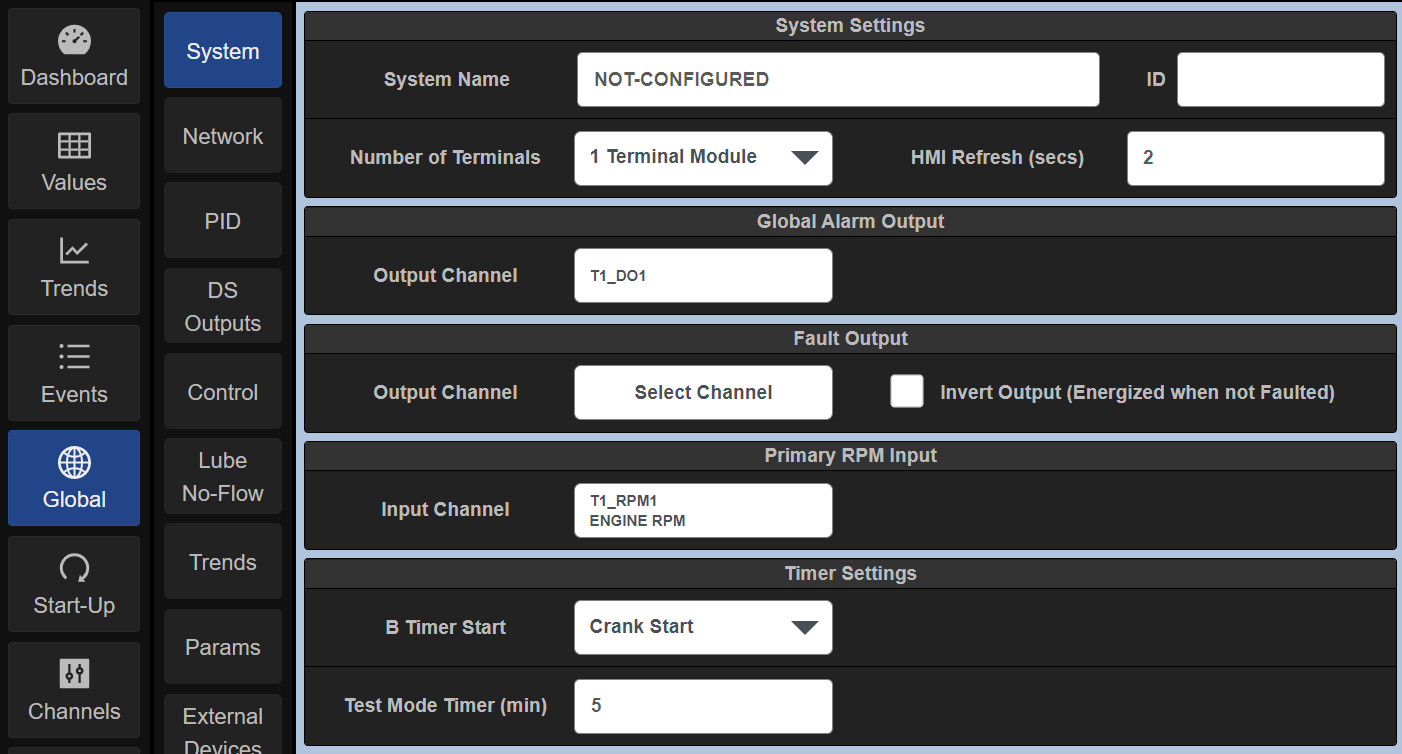1402x754 pixels.
Task: Click the Dashboard gauge icon
Action: click(x=74, y=41)
